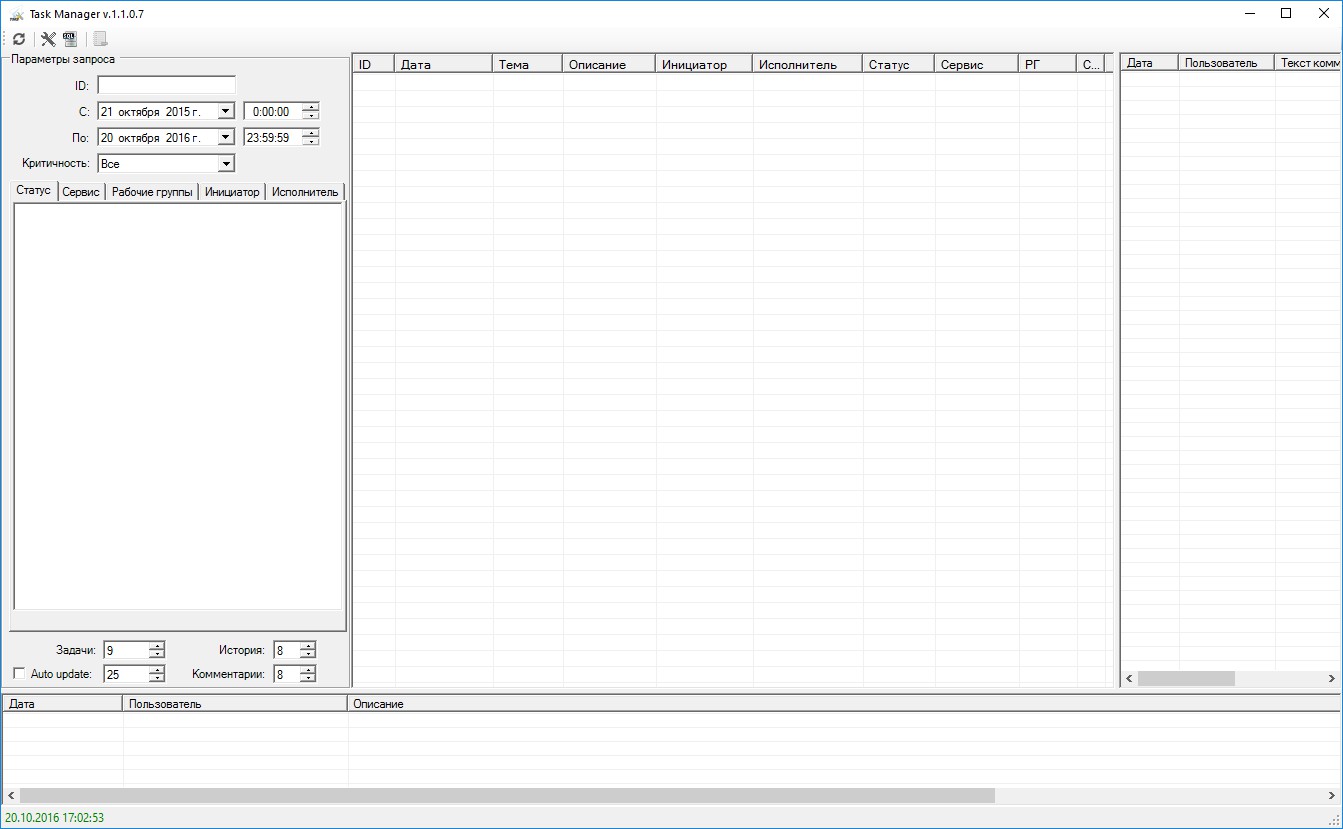The width and height of the screenshot is (1343, 829).
Task: Open the Рабочие группы tab
Action: (152, 192)
